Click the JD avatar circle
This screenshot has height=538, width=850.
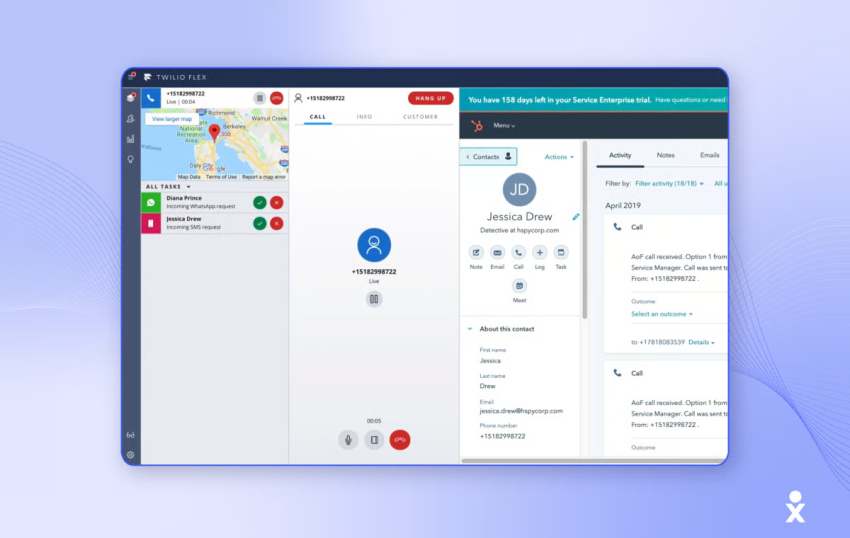click(519, 189)
